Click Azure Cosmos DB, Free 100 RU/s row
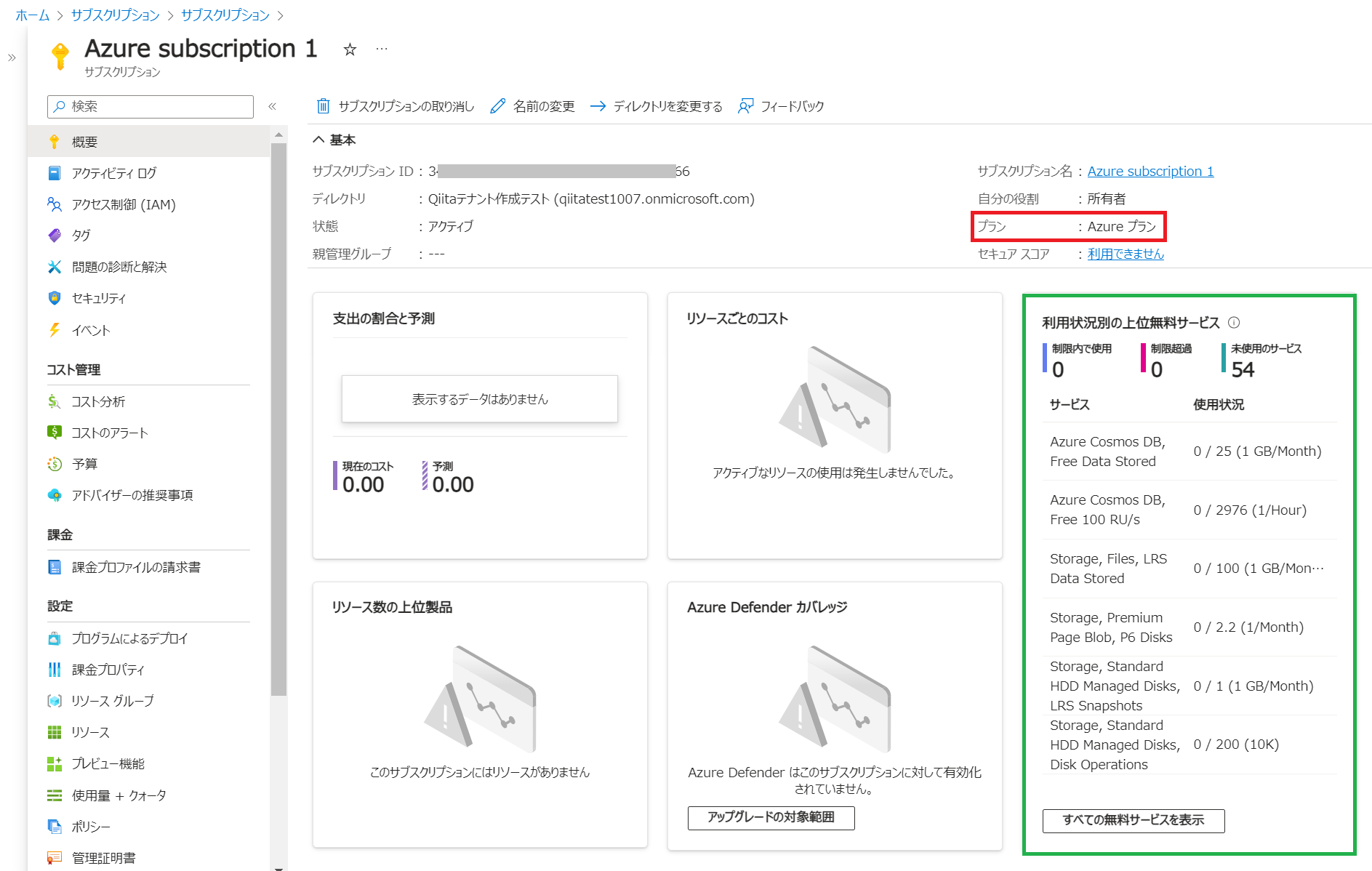The width and height of the screenshot is (1372, 871). (1190, 510)
